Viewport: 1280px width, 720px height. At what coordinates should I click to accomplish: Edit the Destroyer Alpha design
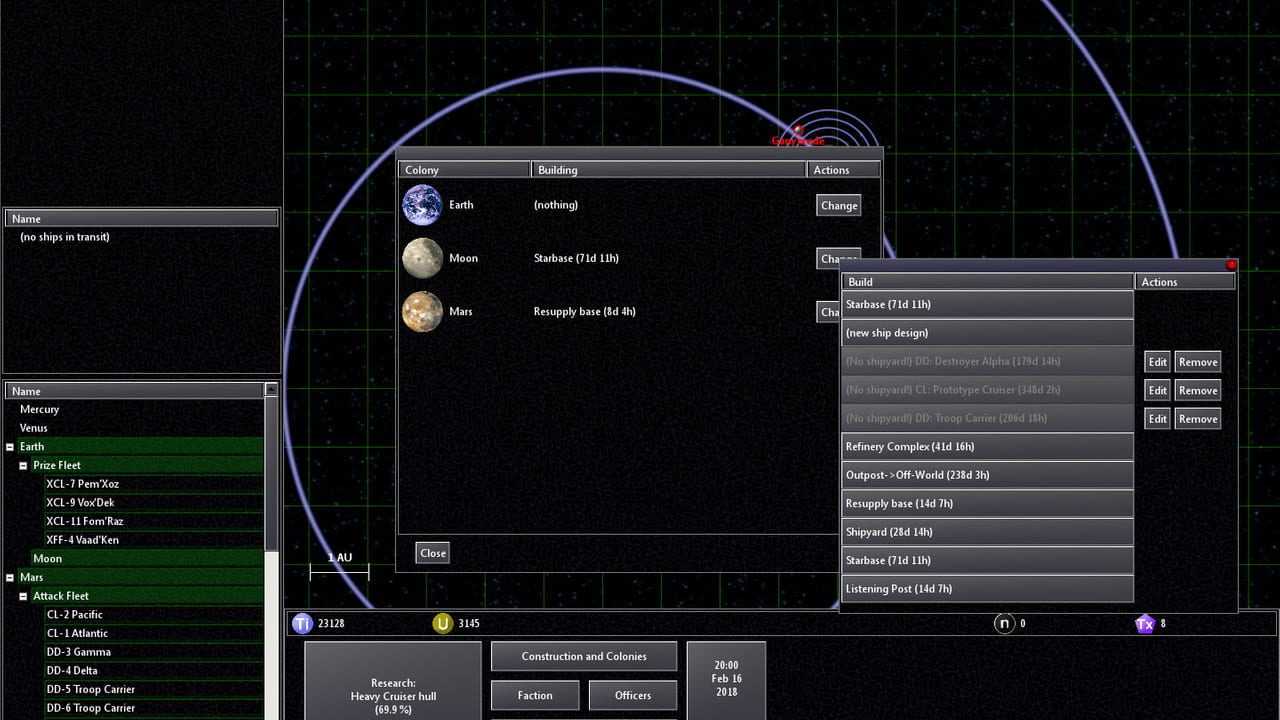coord(1157,362)
